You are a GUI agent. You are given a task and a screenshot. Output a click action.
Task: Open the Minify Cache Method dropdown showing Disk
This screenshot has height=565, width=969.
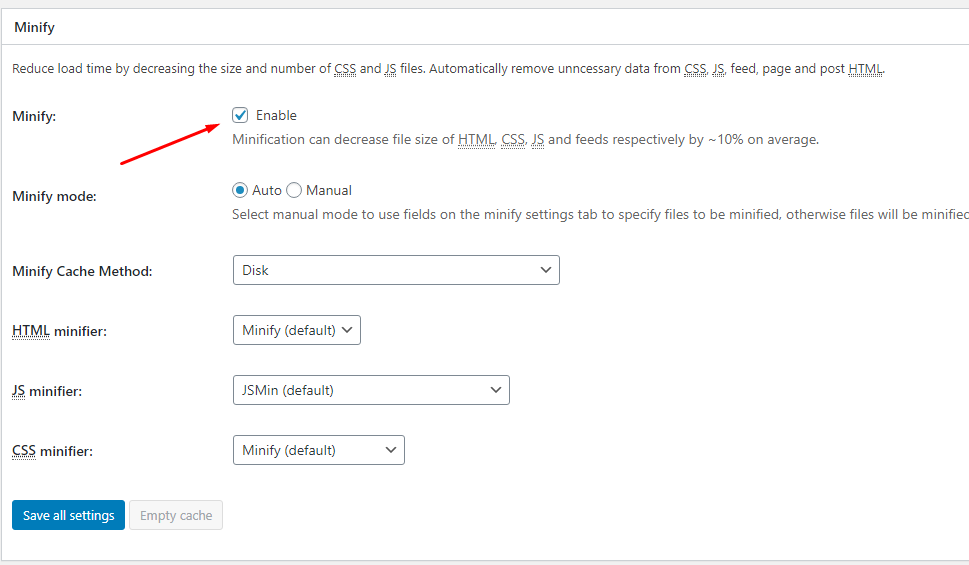tap(395, 270)
